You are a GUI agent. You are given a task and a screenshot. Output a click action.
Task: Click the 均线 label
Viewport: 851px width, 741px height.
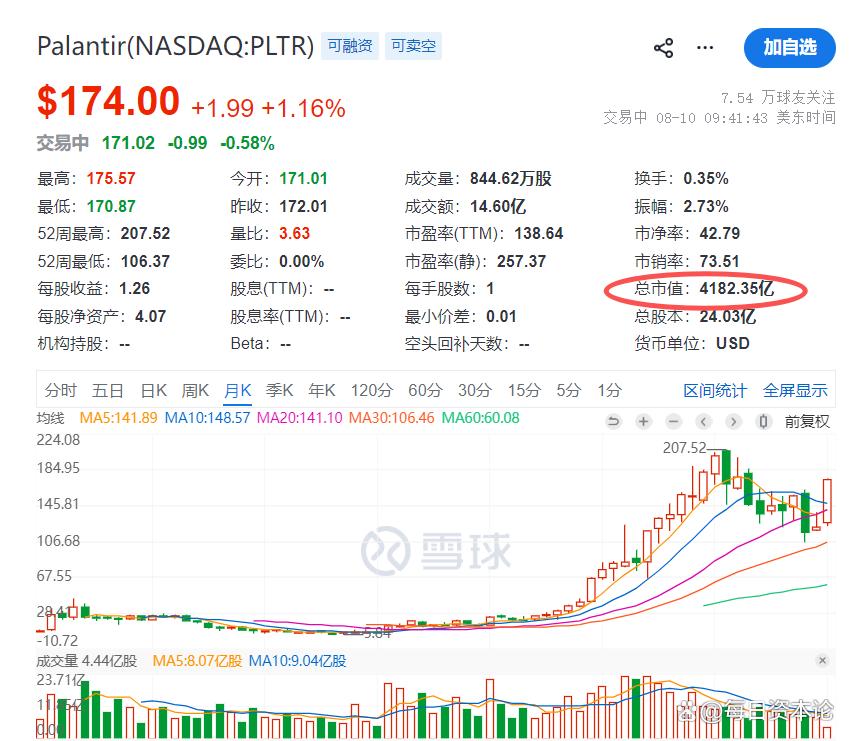50,418
